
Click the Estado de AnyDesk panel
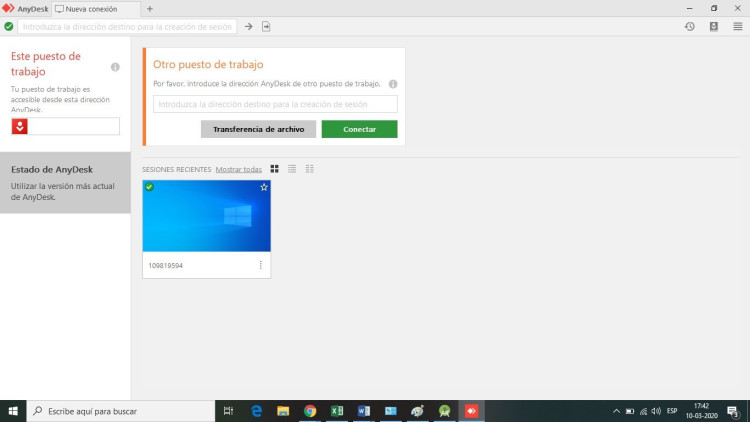[65, 183]
